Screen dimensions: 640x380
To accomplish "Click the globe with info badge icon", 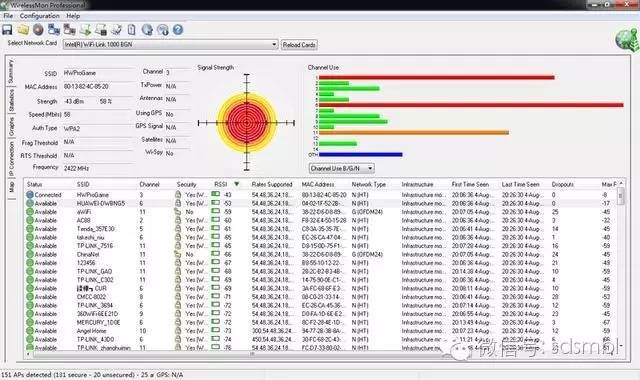I will 162,30.
